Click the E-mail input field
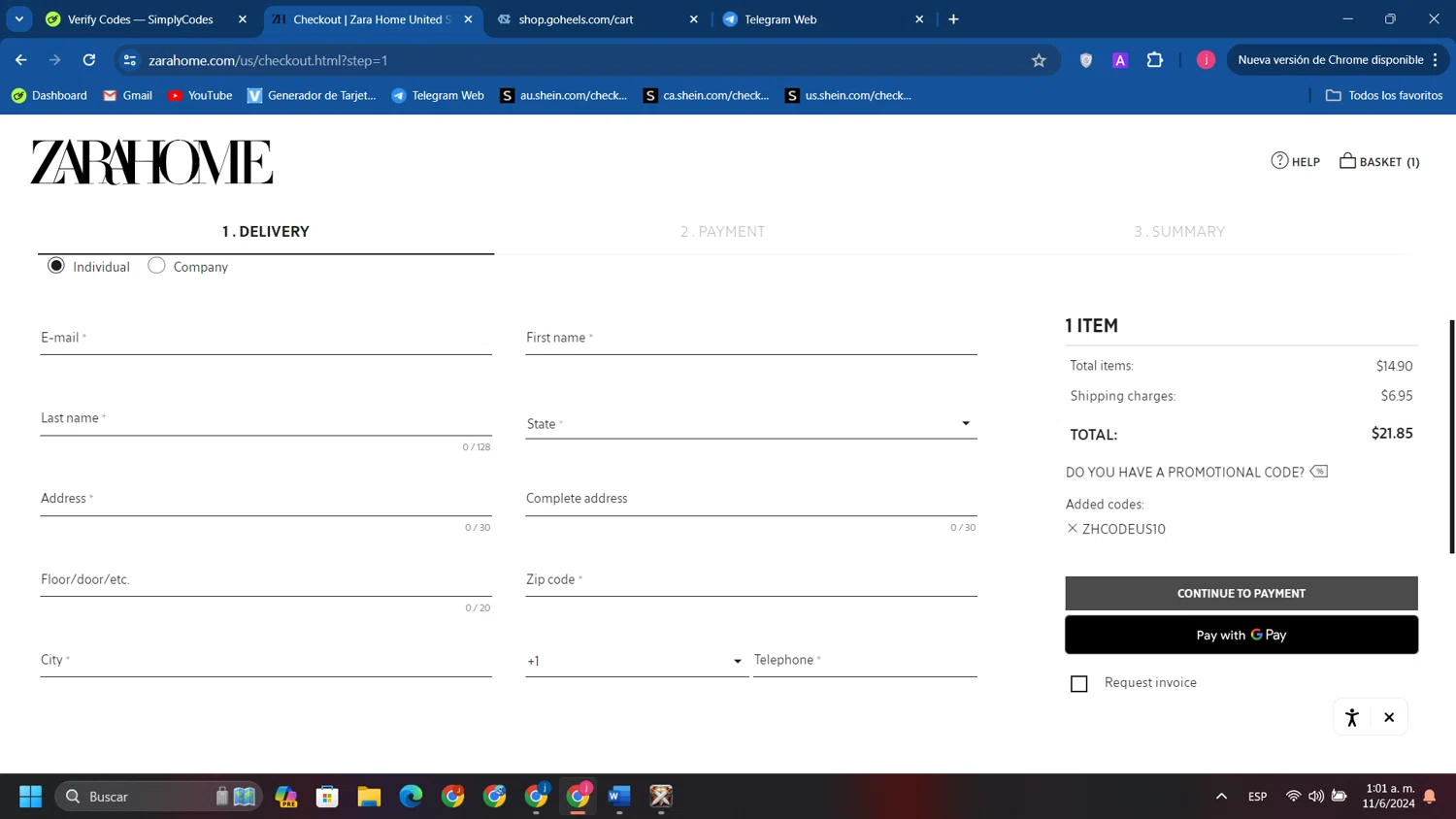This screenshot has height=819, width=1456. [266, 339]
